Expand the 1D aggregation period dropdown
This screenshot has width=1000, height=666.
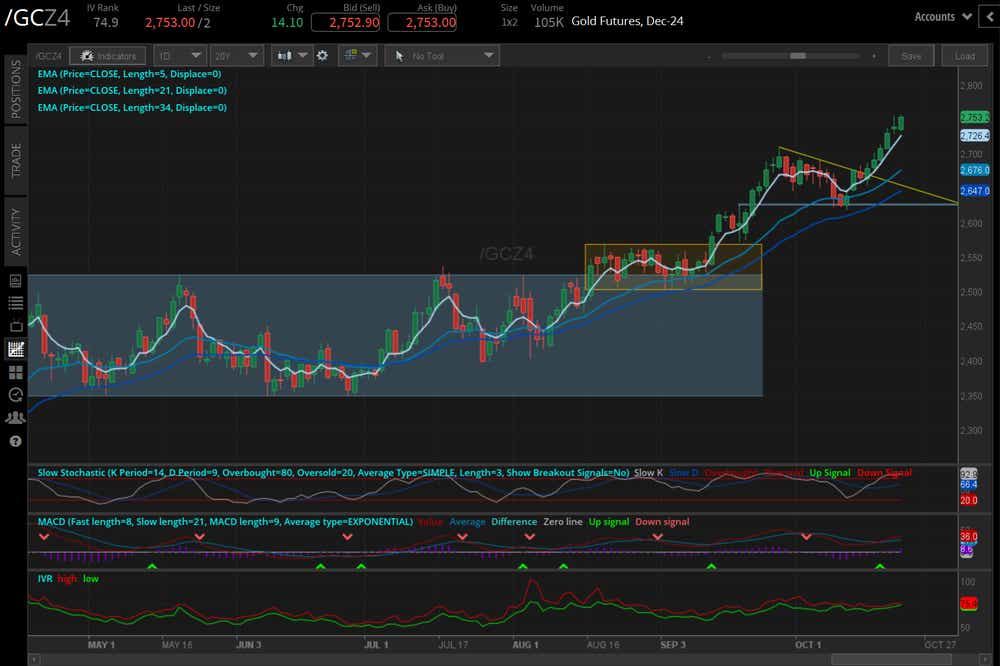tap(178, 56)
